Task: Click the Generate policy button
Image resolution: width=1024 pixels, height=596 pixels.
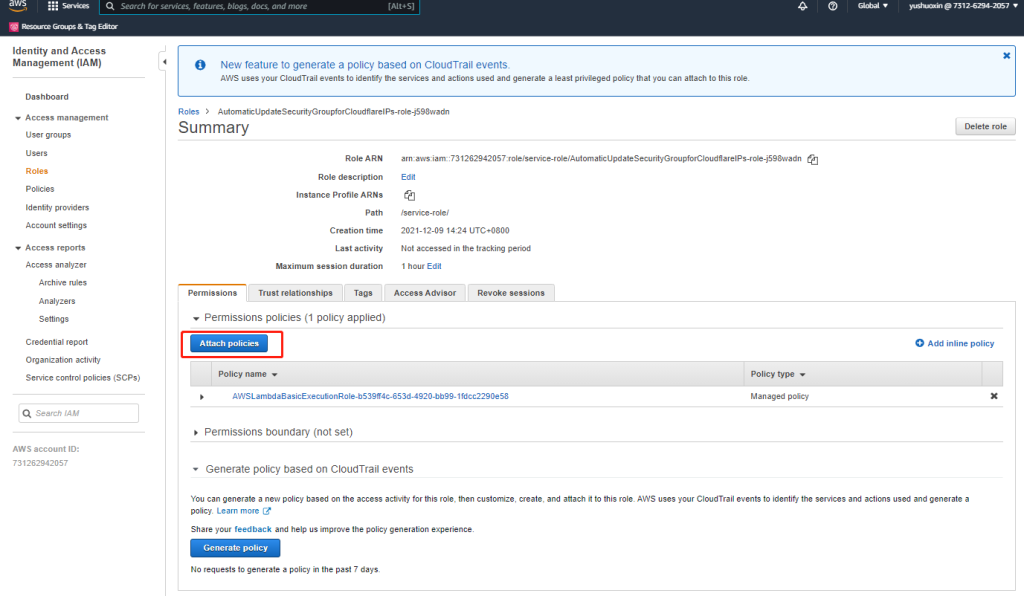Action: [235, 548]
